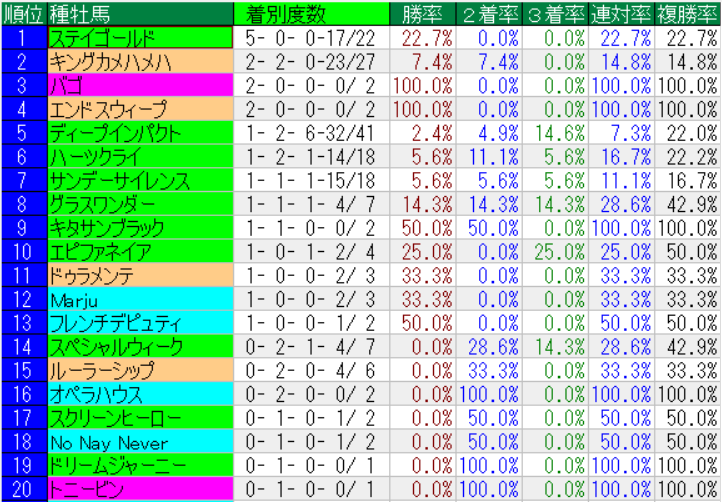The image size is (722, 502).
Task: Click the Marju sire cell
Action: (140, 299)
